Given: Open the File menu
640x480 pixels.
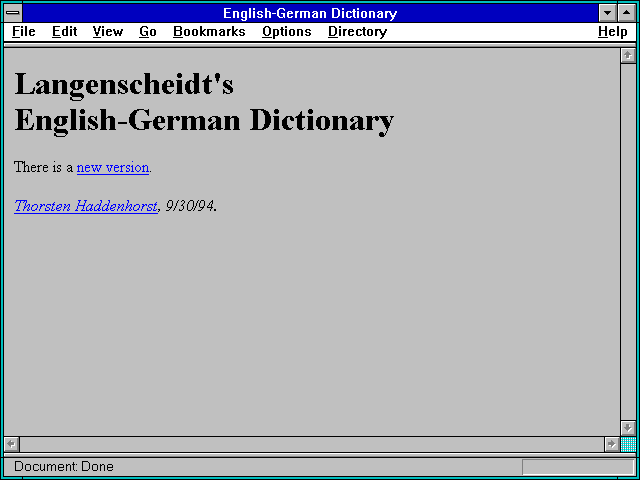Looking at the screenshot, I should [24, 32].
